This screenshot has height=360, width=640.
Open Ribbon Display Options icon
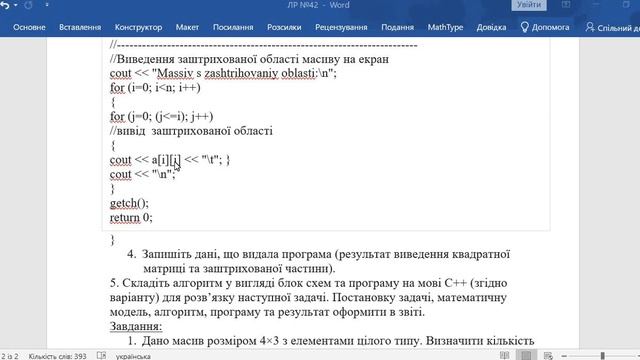[566, 5]
